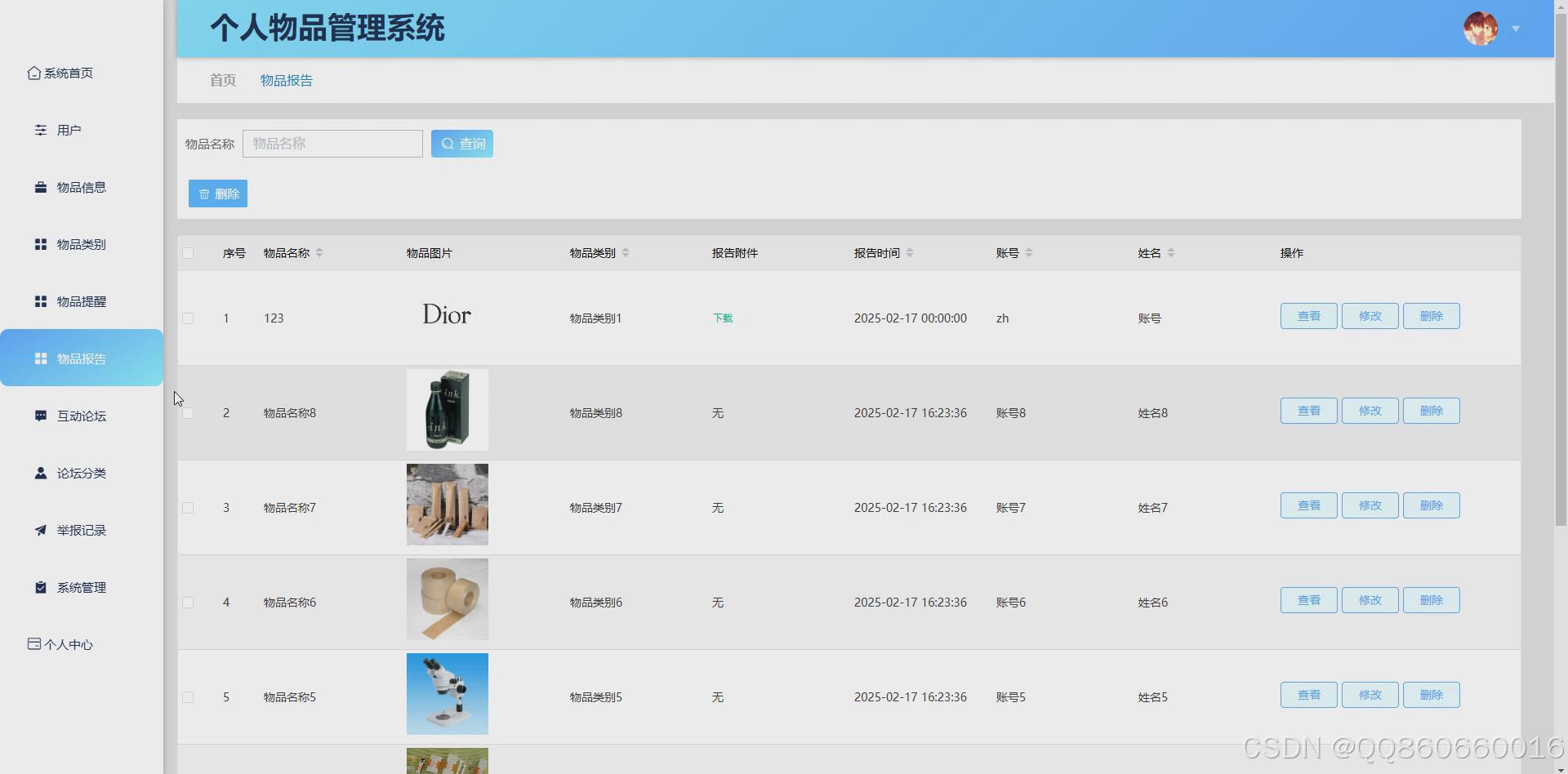Open the tape rolls image thumbnail
Screen dimensions: 1568x774
[448, 599]
